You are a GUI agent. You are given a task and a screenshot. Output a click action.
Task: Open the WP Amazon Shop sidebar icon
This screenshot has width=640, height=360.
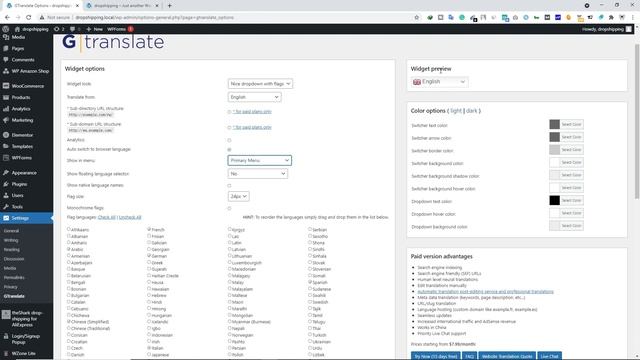tap(6, 71)
